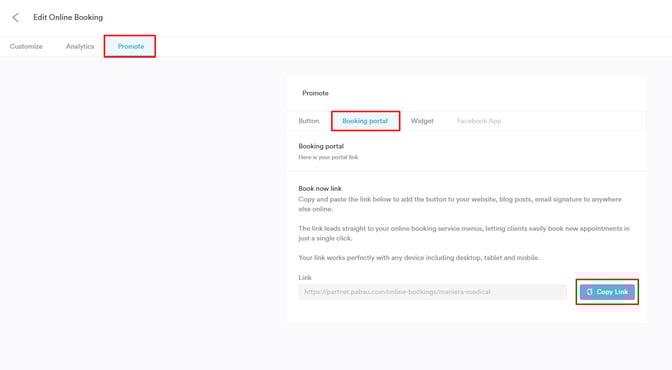Switch to the Analytics tab
The height and width of the screenshot is (370, 672).
tap(80, 46)
